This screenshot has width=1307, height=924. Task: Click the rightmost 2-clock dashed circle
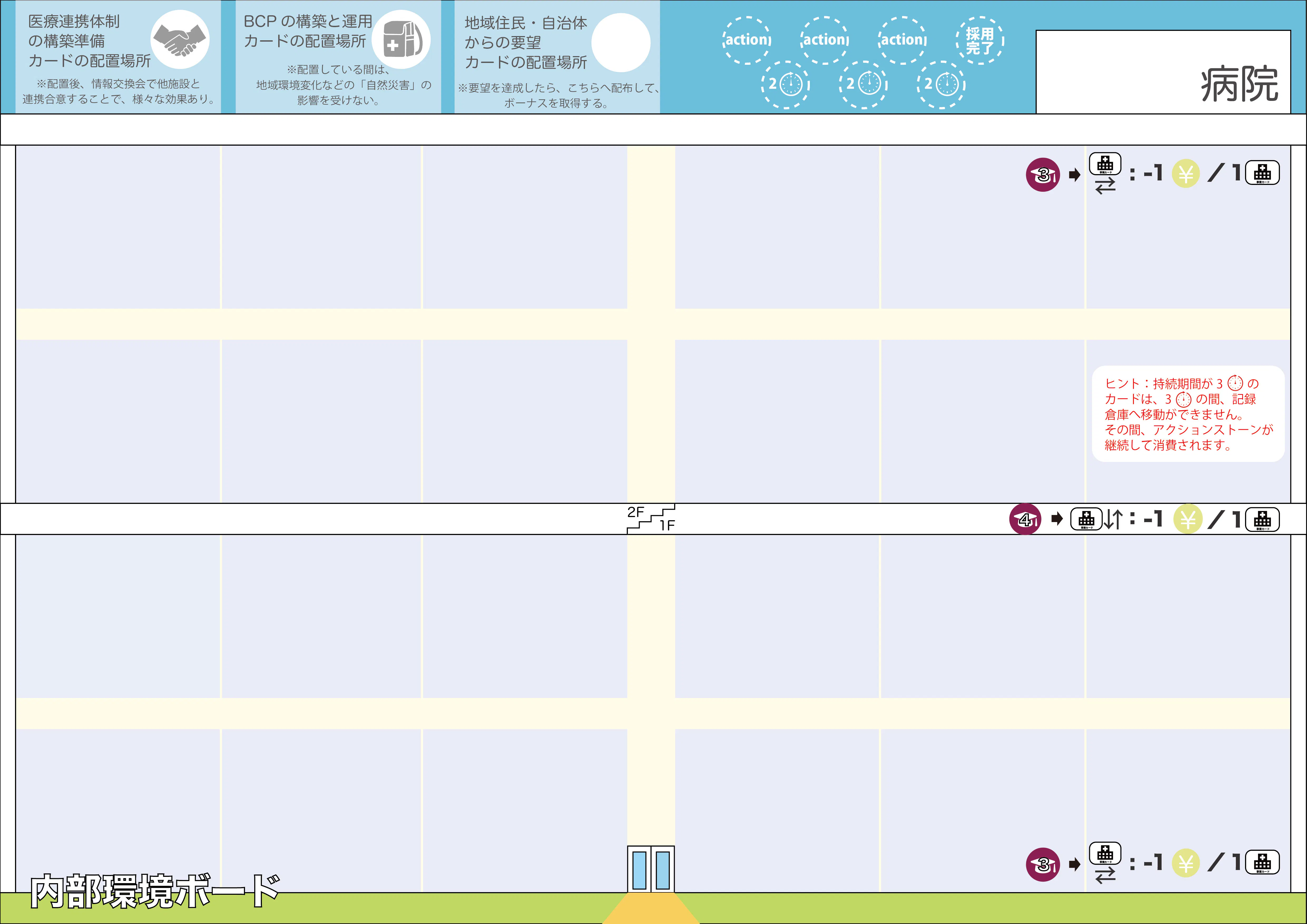[942, 84]
